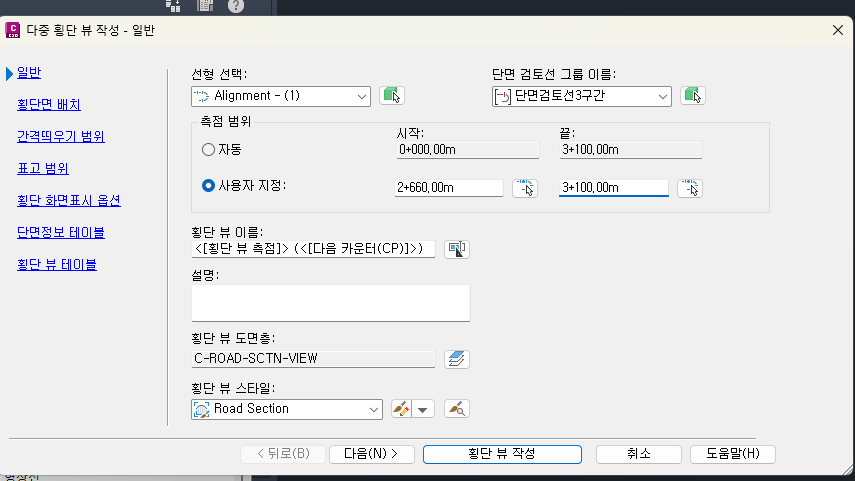The width and height of the screenshot is (855, 481).
Task: Click the user-specified start station field
Action: click(449, 188)
